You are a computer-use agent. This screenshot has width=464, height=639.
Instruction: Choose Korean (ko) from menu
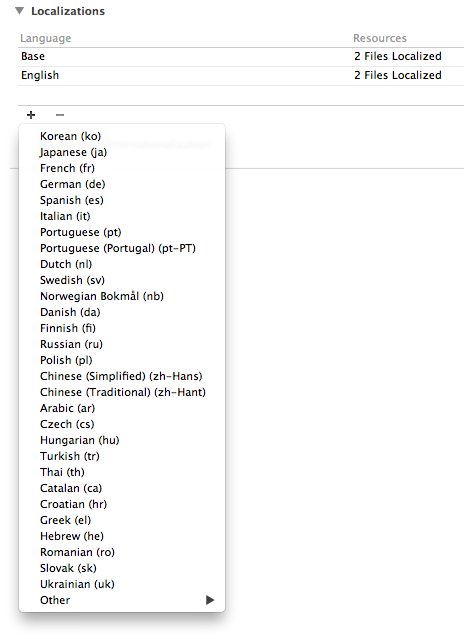[122, 136]
